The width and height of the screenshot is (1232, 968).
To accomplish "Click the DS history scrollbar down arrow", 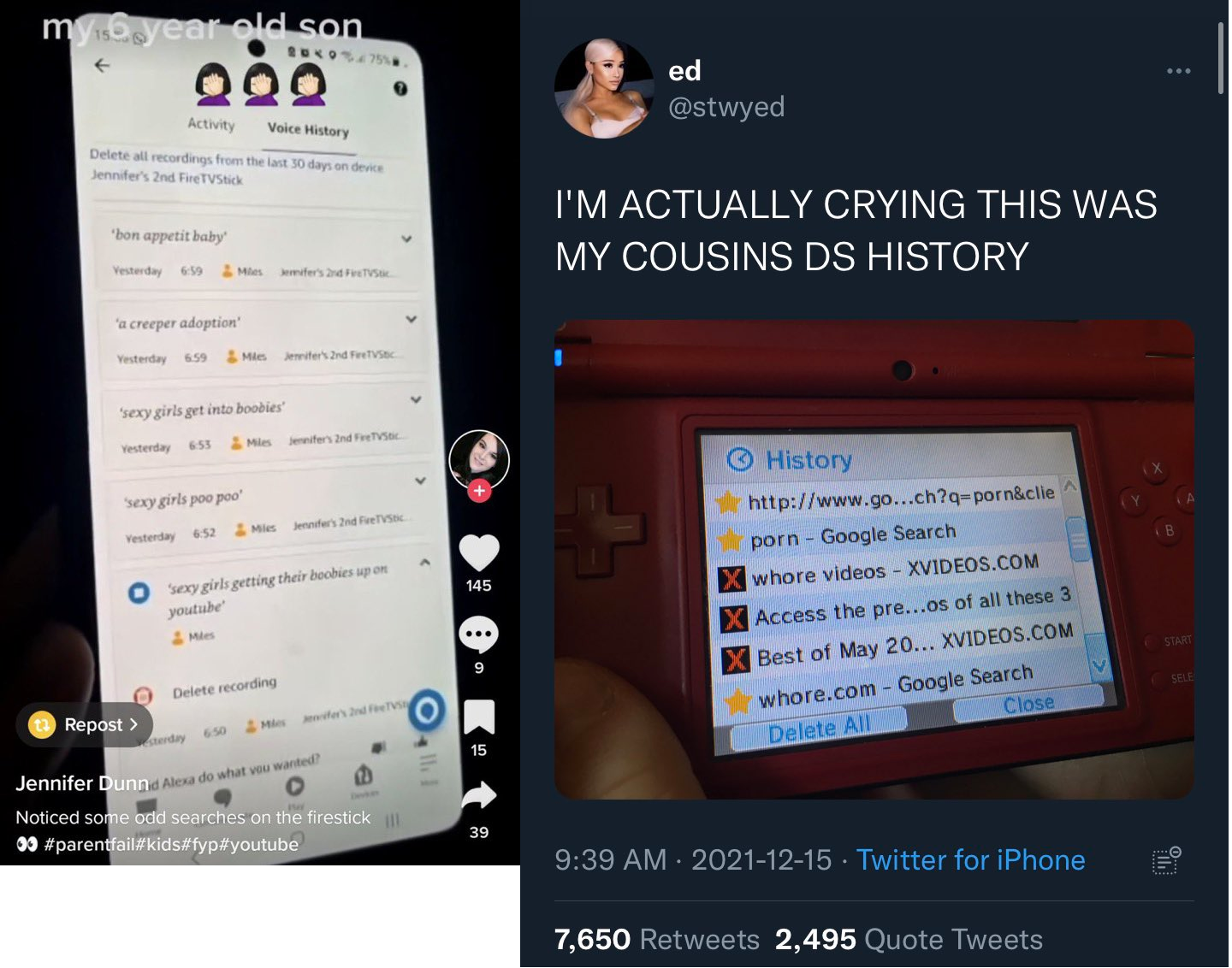I will 1098,665.
